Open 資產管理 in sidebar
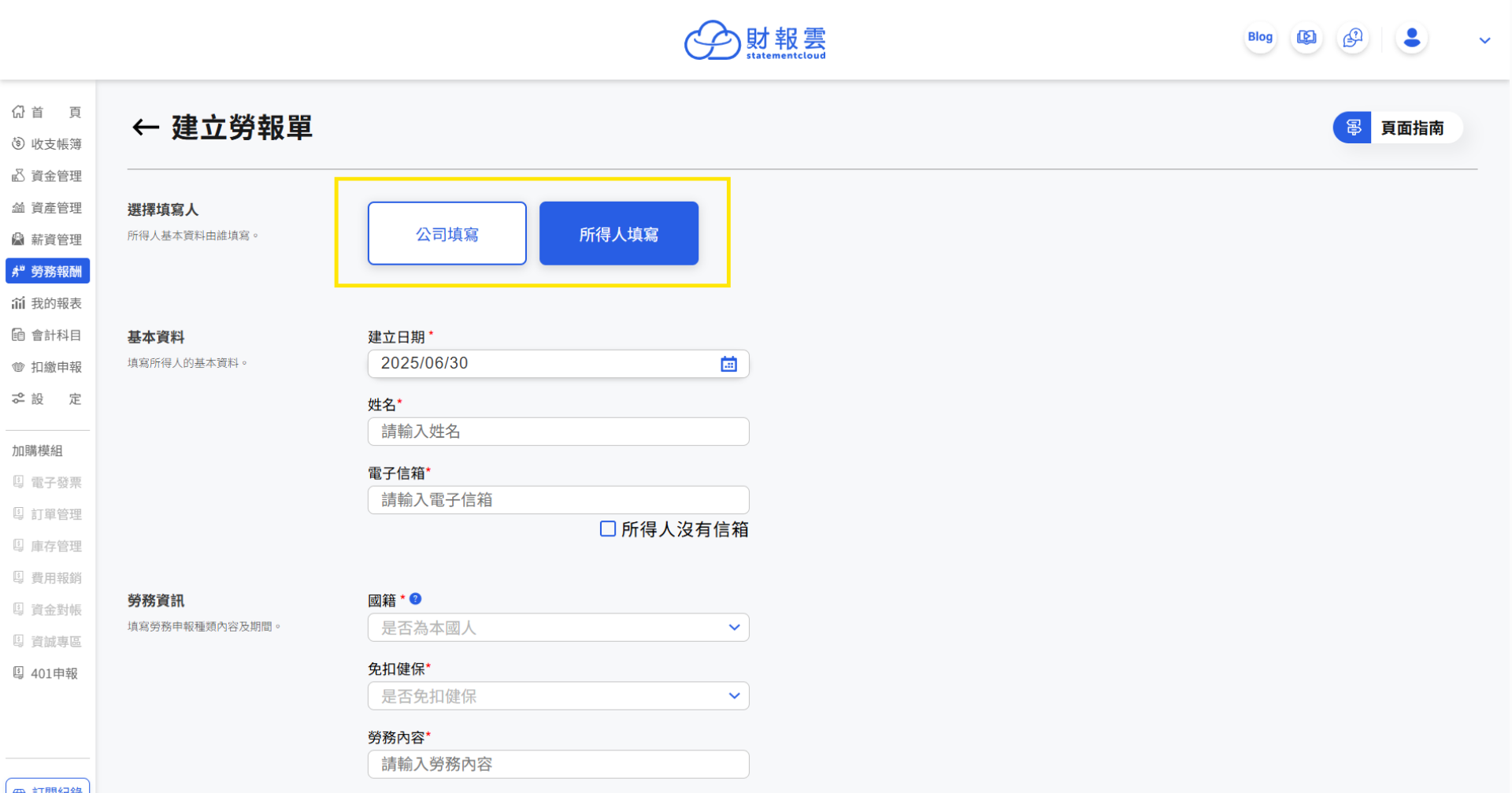 click(47, 208)
